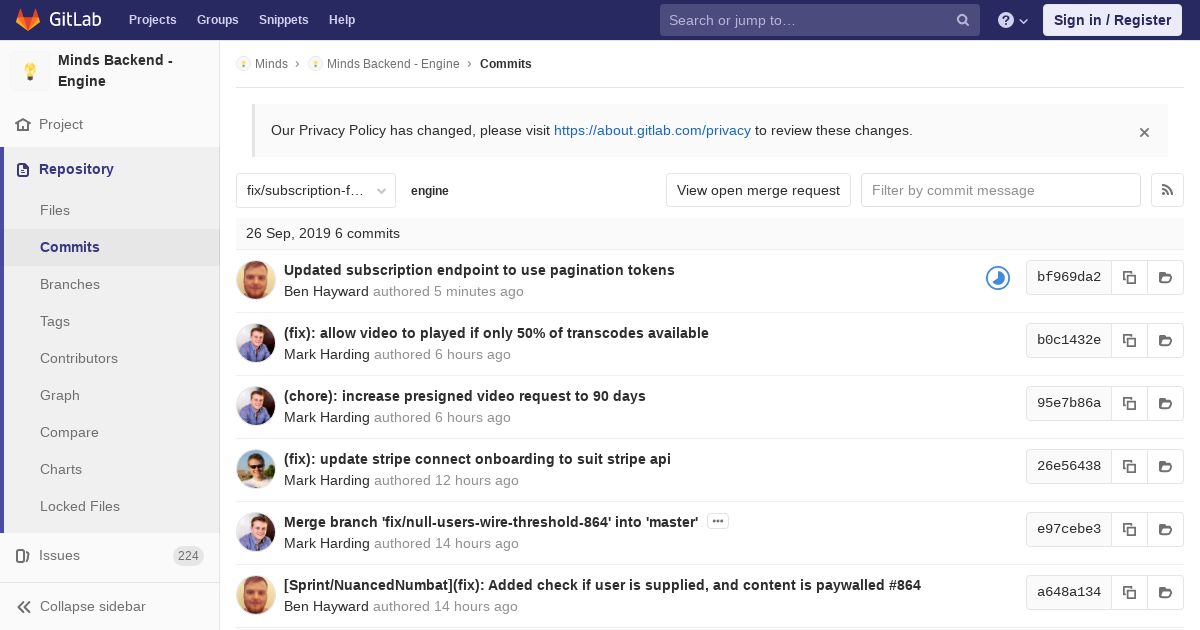Open the Projects menu
The width and height of the screenshot is (1200, 630).
click(x=152, y=20)
